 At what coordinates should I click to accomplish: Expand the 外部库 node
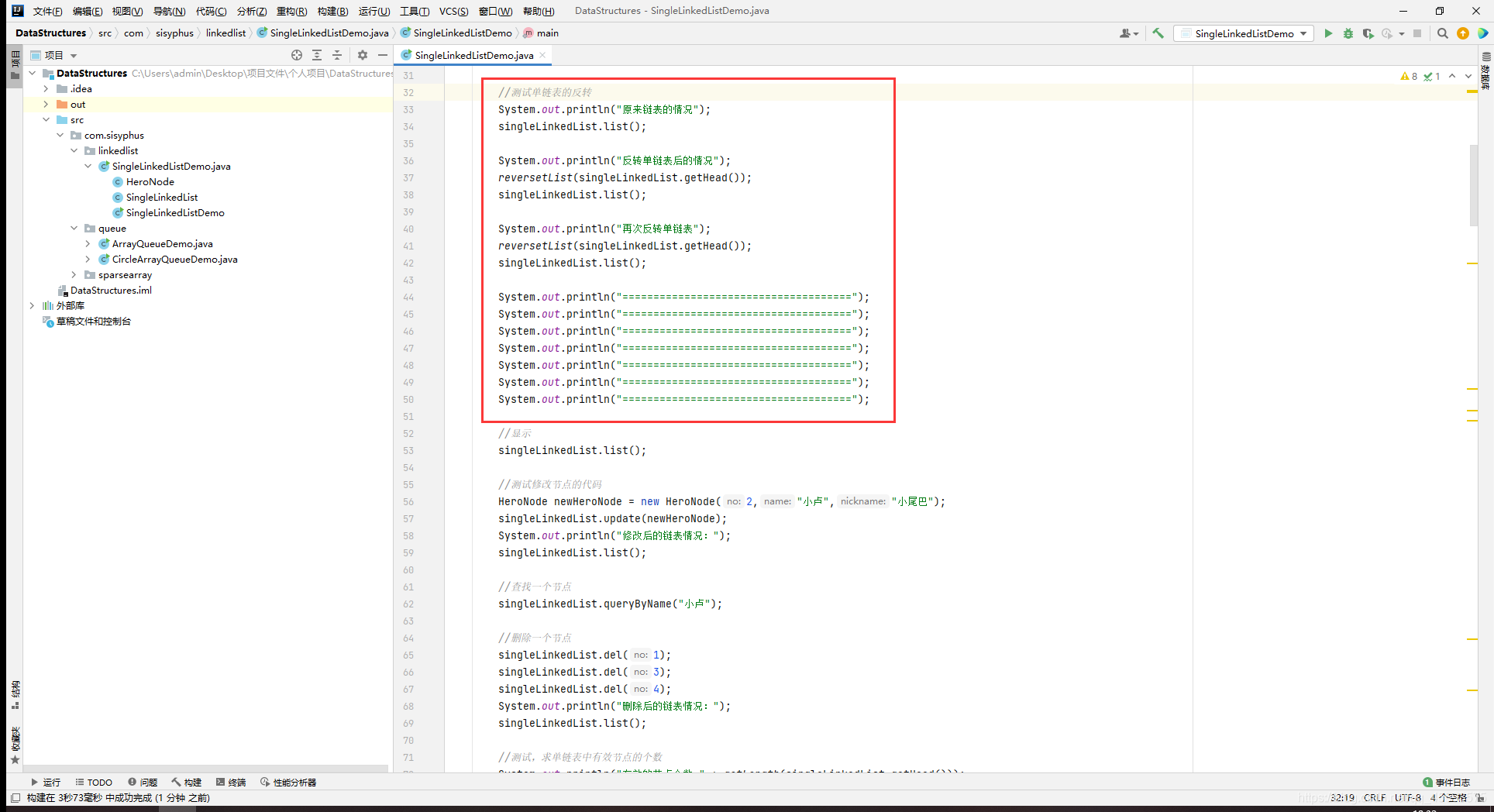pyautogui.click(x=32, y=306)
